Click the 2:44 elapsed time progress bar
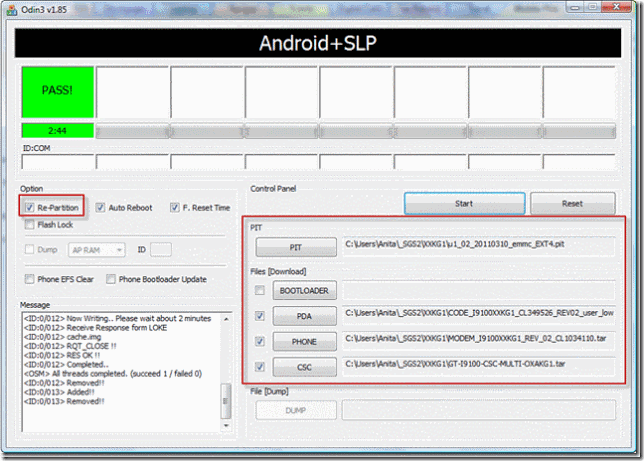 58,131
